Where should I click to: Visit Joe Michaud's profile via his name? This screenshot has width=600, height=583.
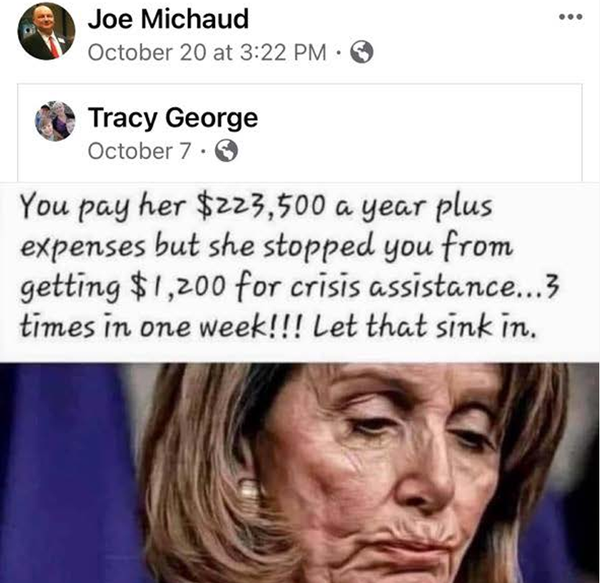click(x=168, y=18)
